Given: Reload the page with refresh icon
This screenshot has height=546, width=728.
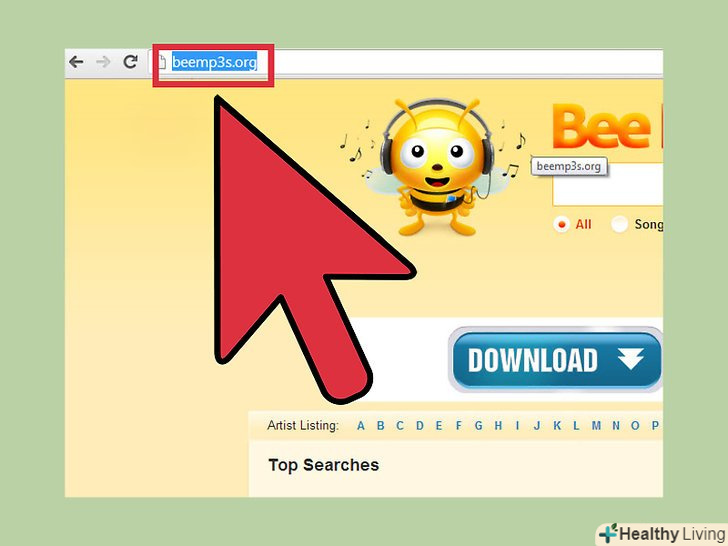Looking at the screenshot, I should point(131,61).
